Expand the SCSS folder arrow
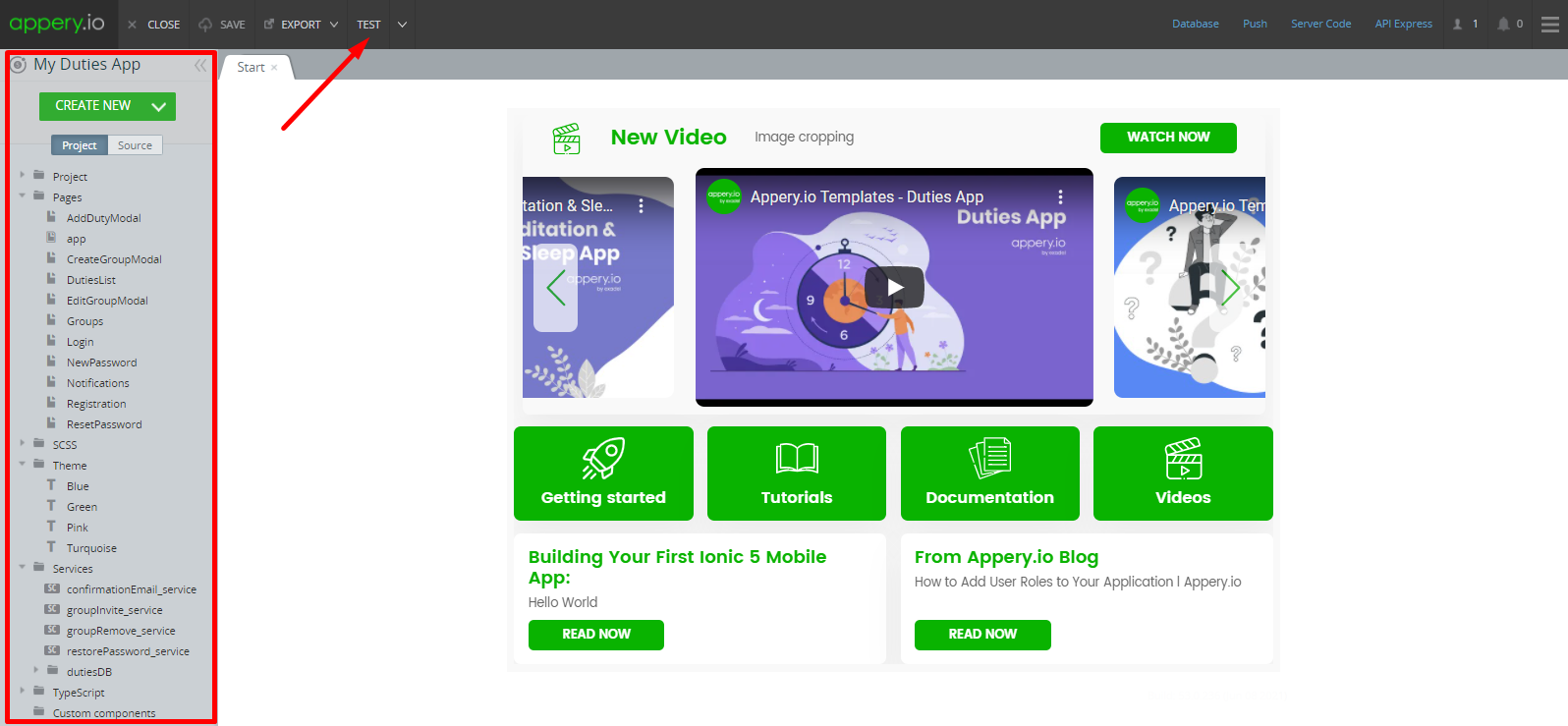 coord(23,443)
